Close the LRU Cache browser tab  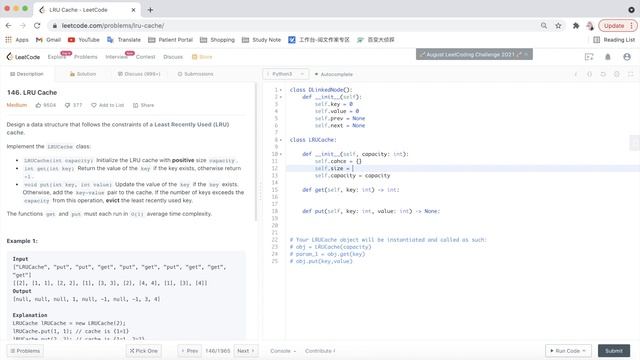pyautogui.click(x=133, y=10)
